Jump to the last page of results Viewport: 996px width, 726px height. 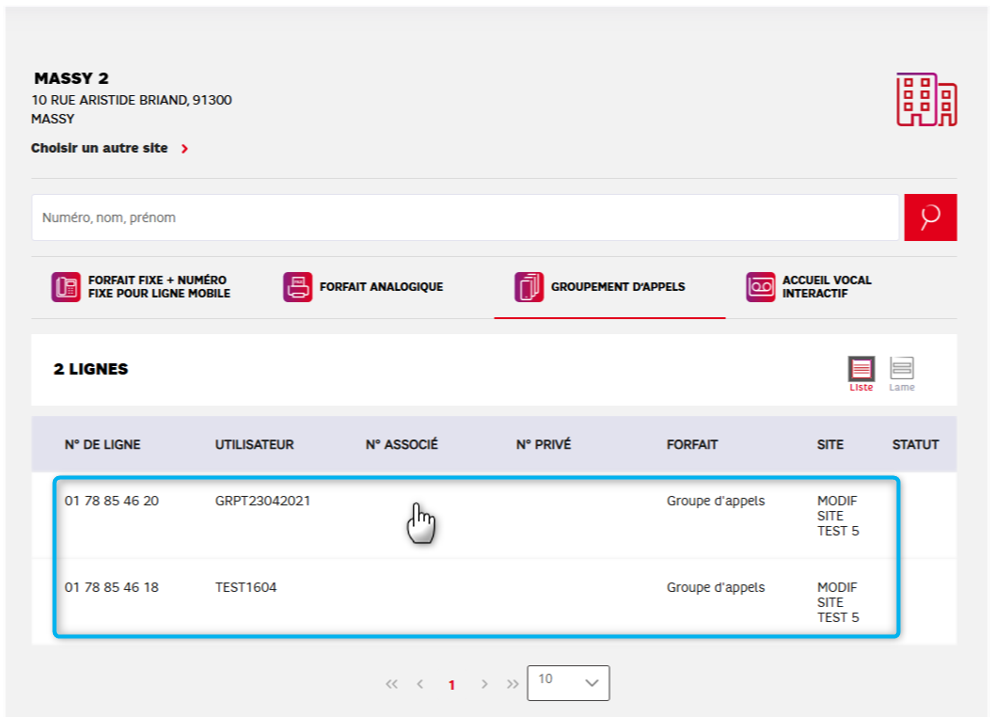[512, 684]
